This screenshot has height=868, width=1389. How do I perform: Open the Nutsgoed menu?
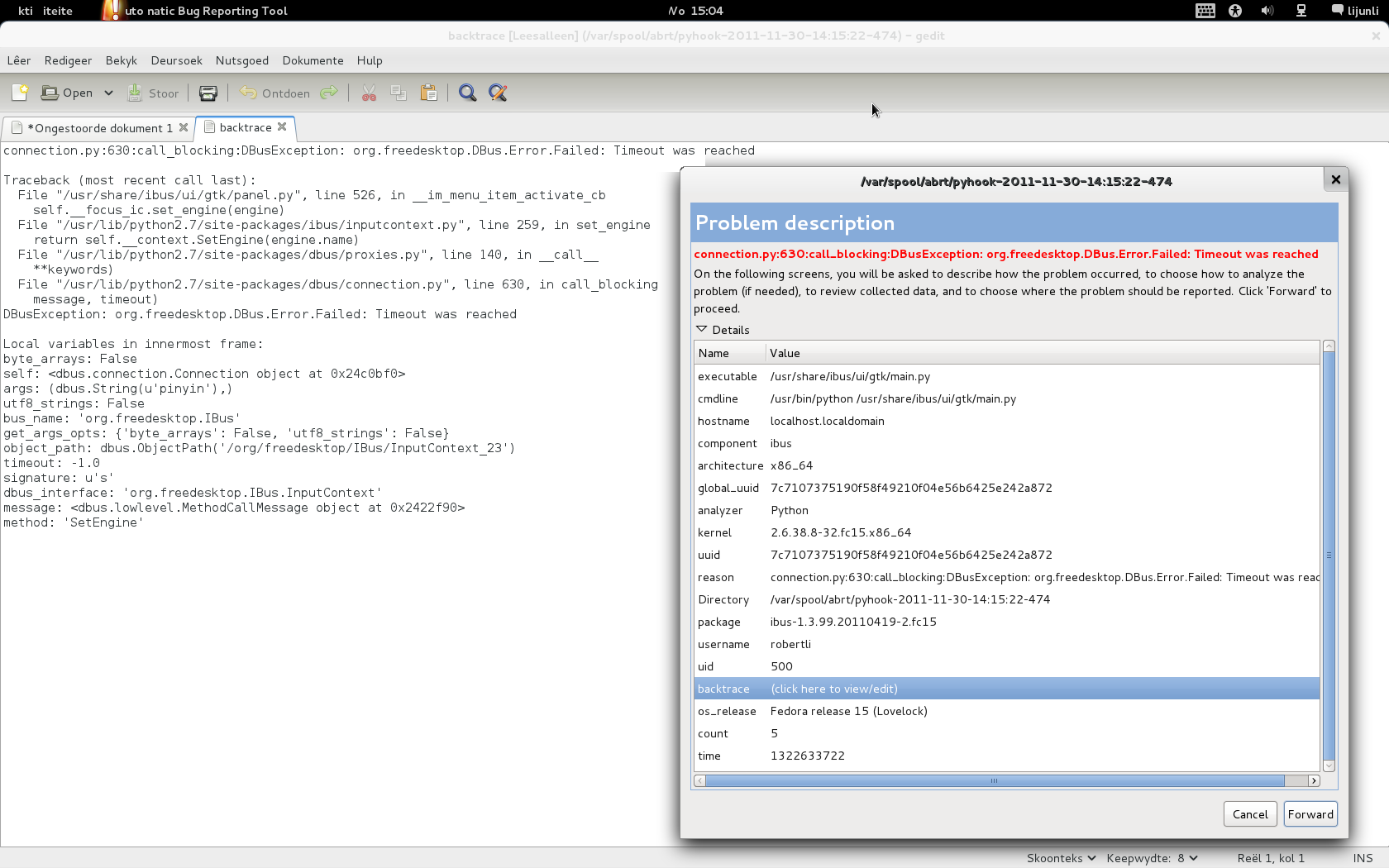[x=241, y=60]
